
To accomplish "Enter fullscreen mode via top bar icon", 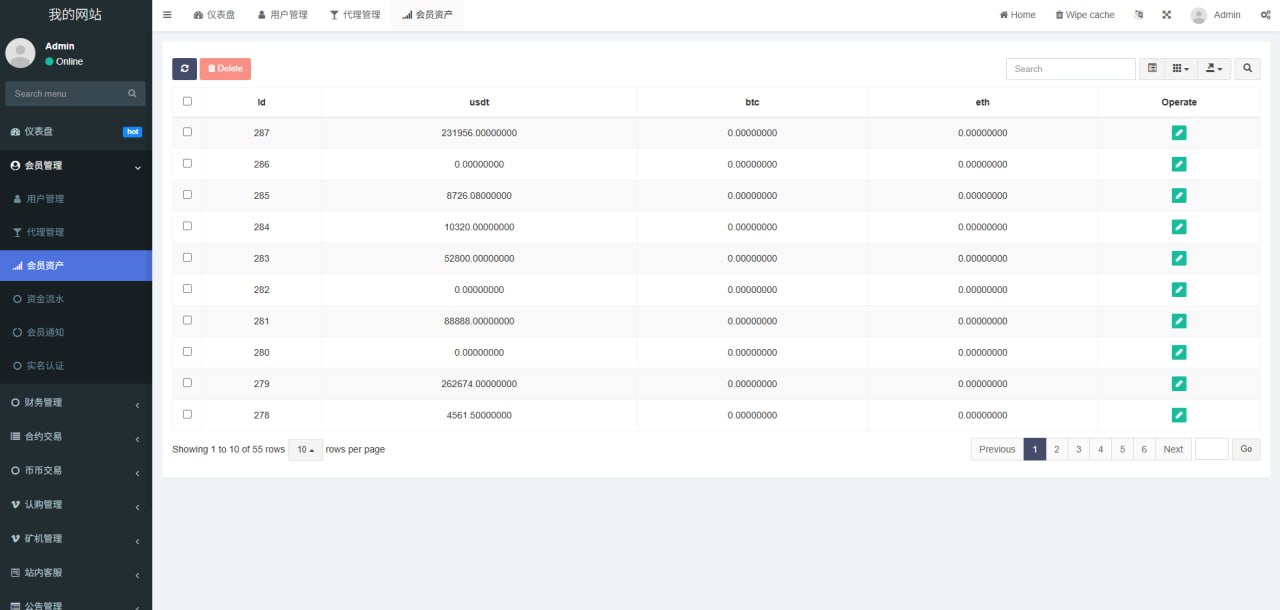I will coord(1166,15).
